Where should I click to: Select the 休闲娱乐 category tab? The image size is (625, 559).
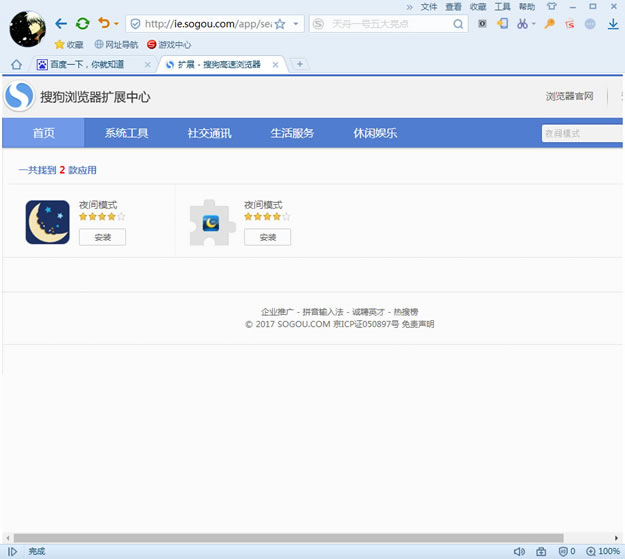(375, 133)
